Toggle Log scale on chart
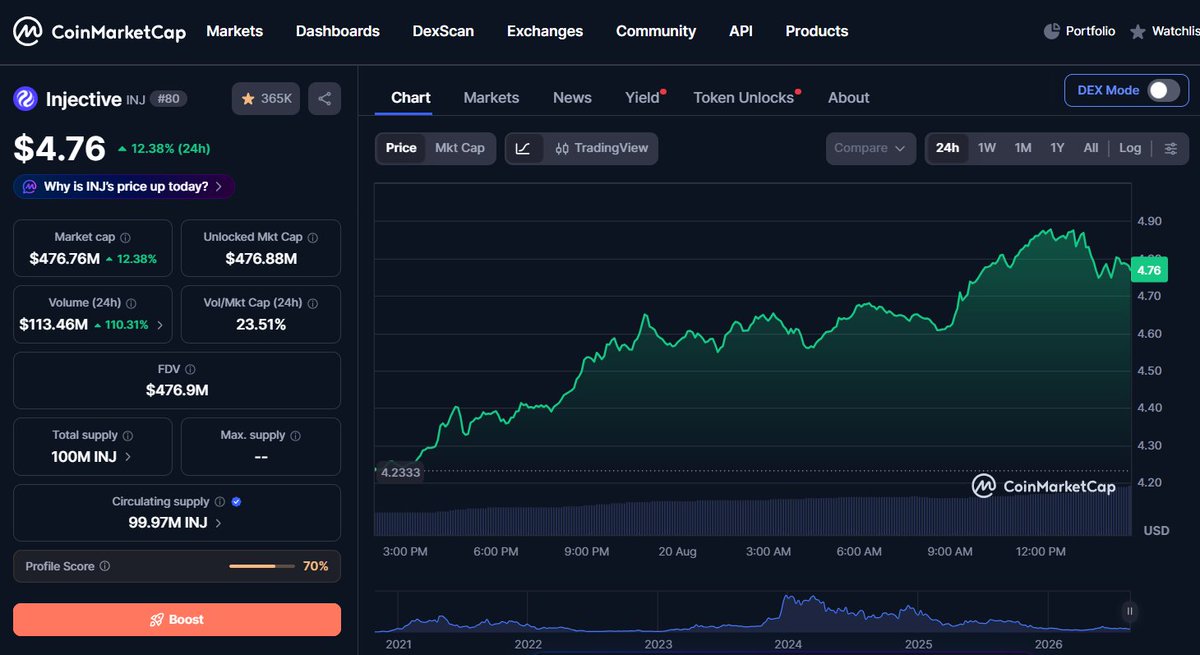 coord(1130,148)
